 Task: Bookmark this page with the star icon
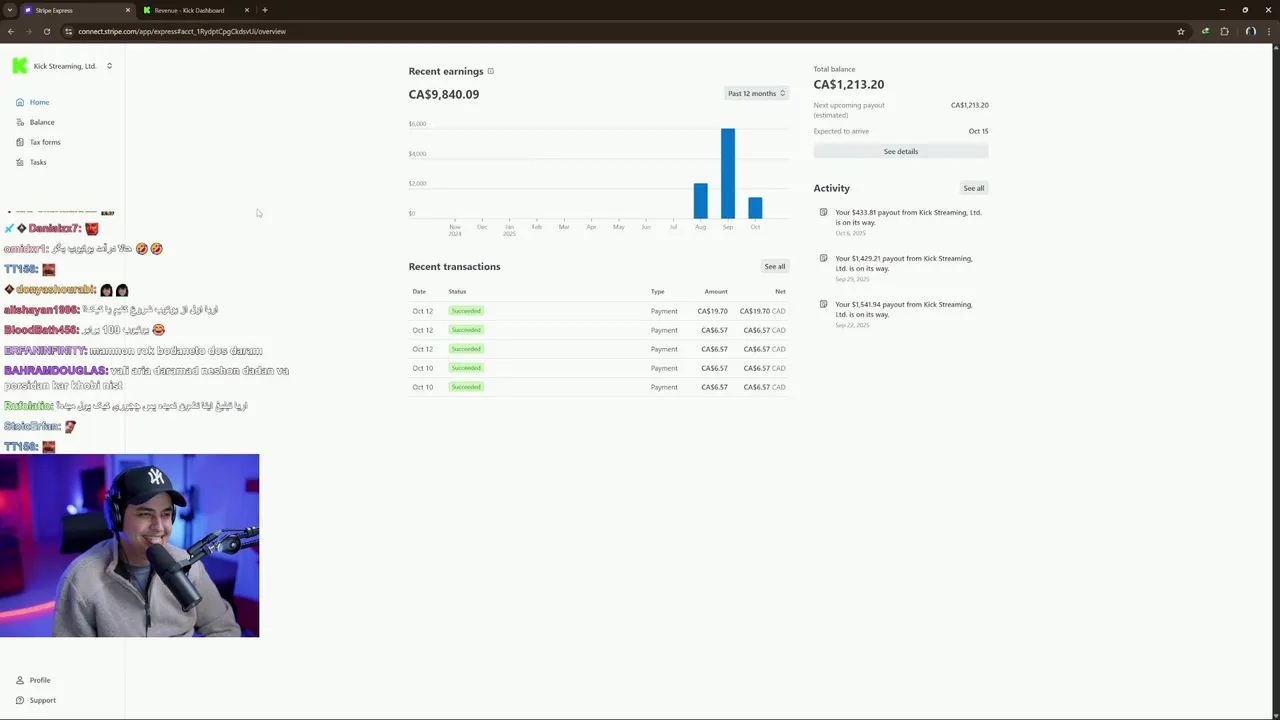[x=1181, y=31]
